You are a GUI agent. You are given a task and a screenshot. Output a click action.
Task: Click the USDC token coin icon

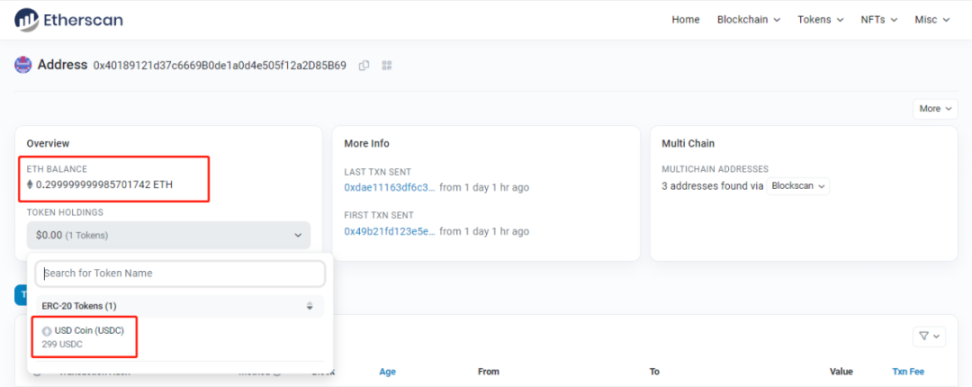pyautogui.click(x=46, y=331)
